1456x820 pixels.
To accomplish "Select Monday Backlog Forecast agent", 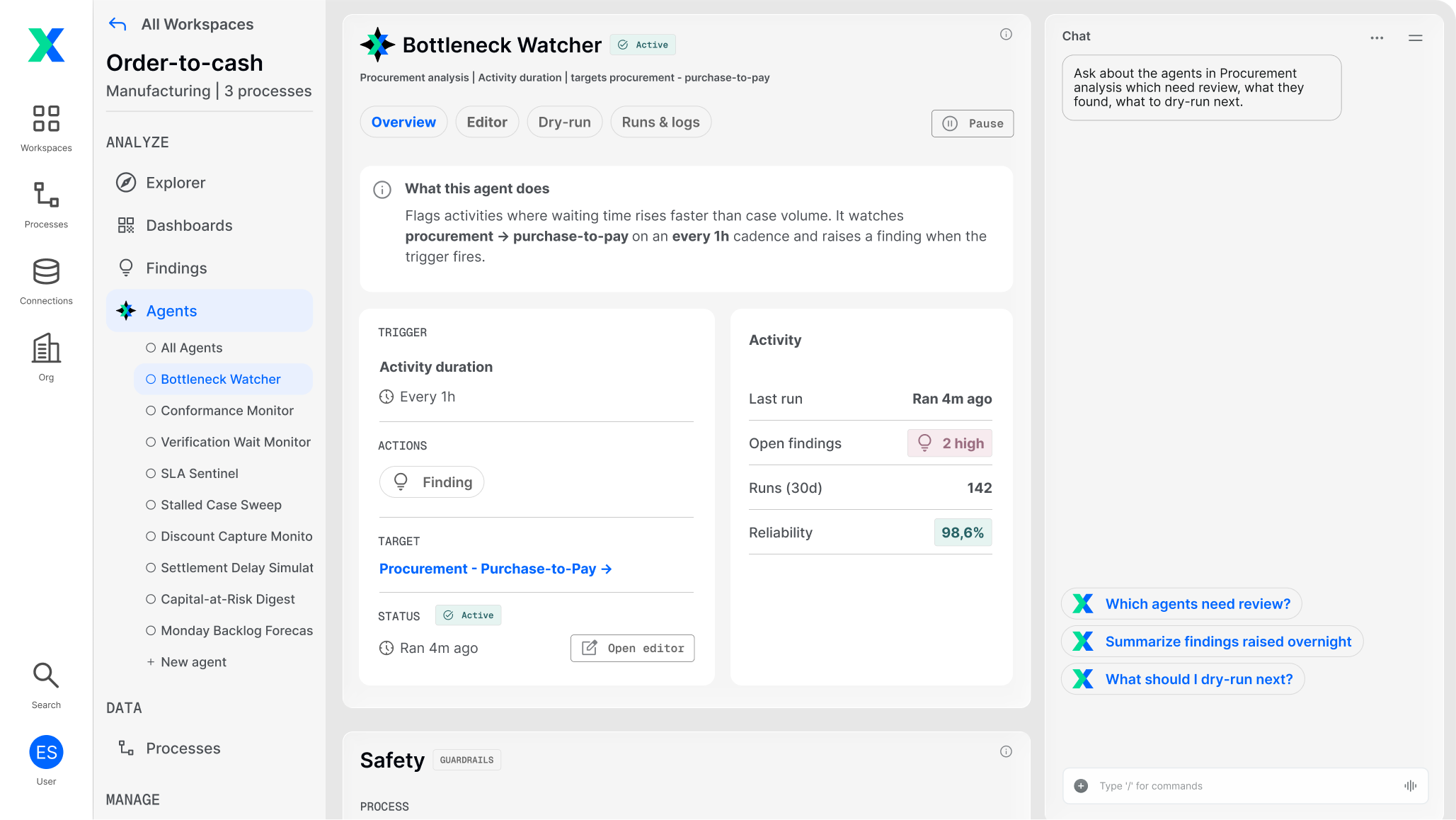I will click(x=224, y=630).
